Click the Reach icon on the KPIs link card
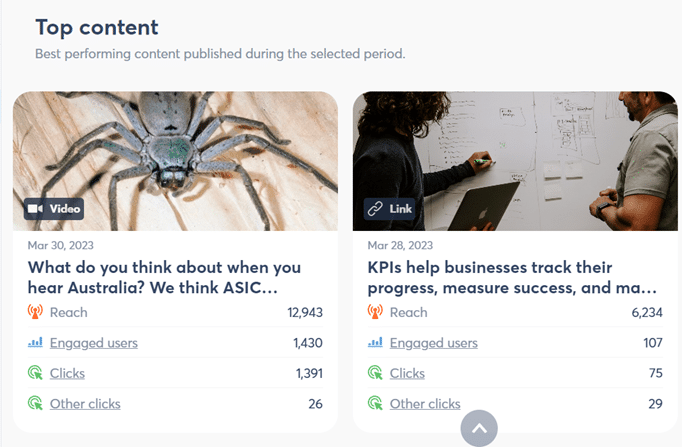 pyautogui.click(x=375, y=312)
